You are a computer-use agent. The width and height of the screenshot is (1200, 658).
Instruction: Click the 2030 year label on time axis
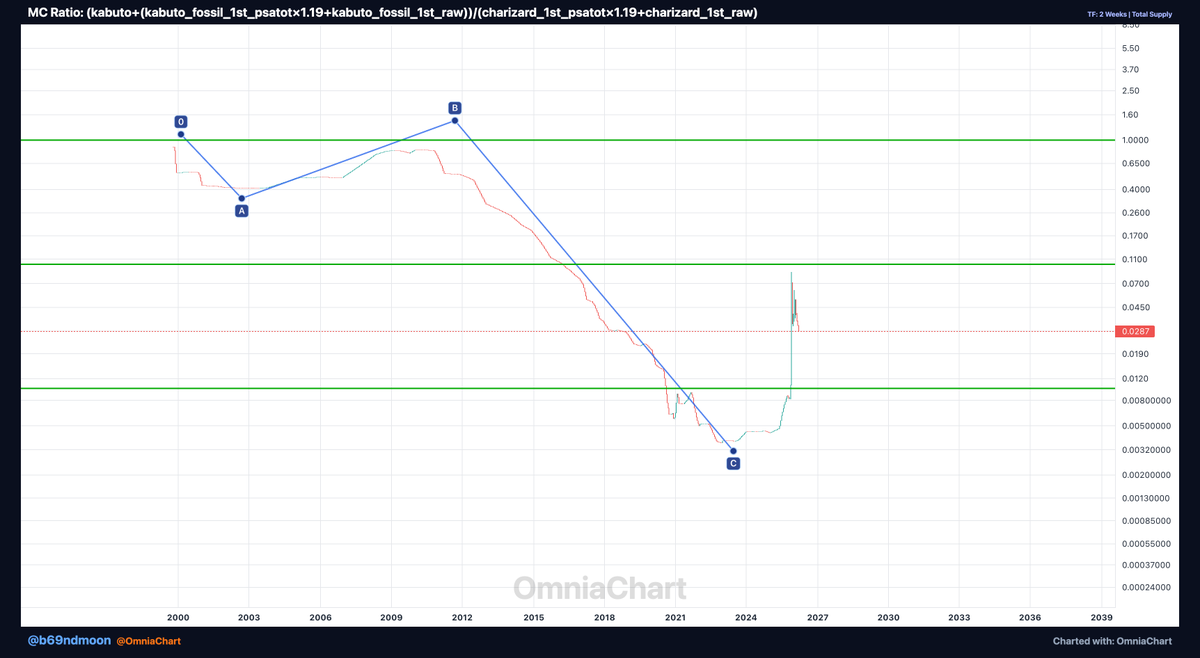pyautogui.click(x=888, y=619)
